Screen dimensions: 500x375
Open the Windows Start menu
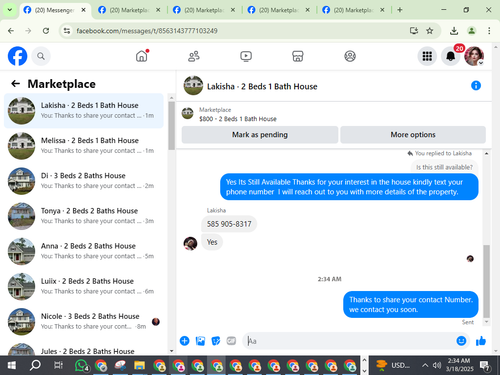coord(11,366)
